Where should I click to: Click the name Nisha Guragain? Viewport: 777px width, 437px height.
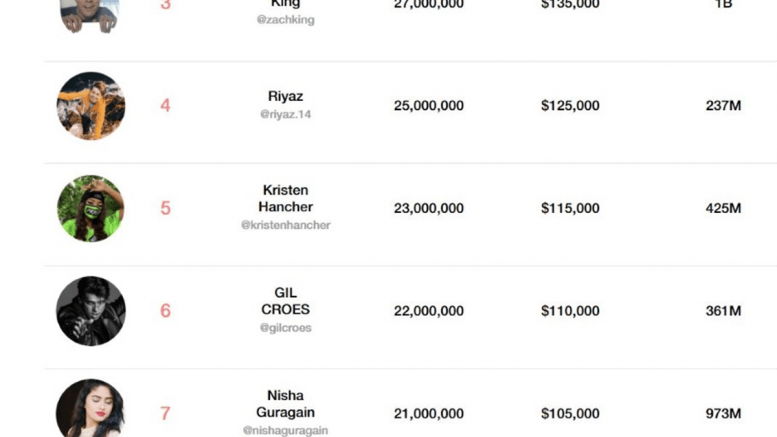(x=285, y=403)
